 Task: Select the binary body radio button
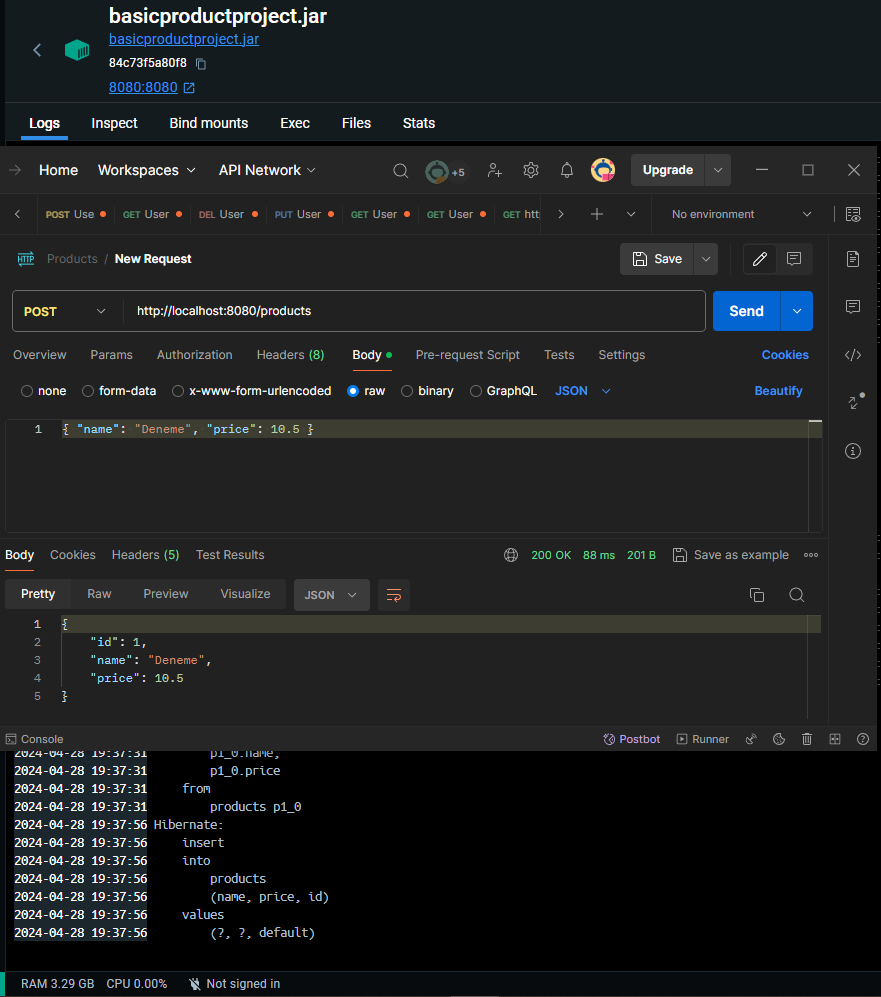click(407, 391)
